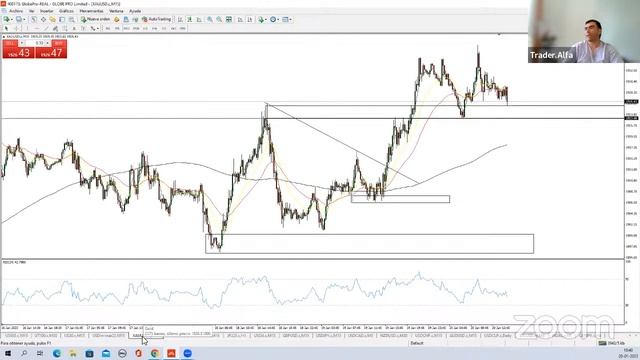Open the Archivo menu

16,11
